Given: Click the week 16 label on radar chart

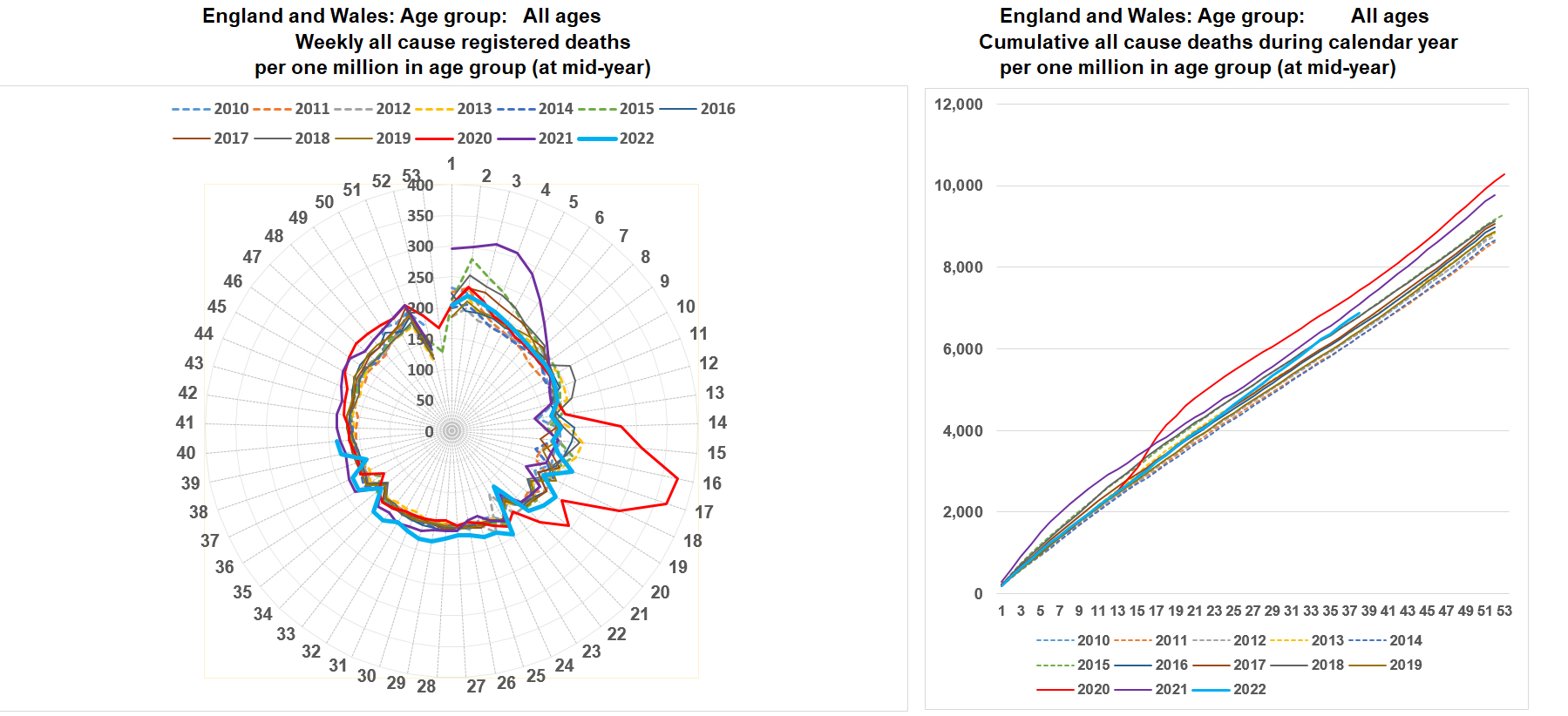Looking at the screenshot, I should point(712,483).
